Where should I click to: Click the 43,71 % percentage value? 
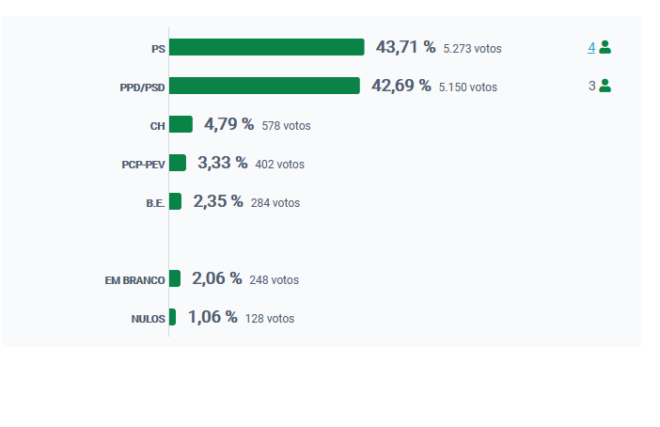coord(406,47)
